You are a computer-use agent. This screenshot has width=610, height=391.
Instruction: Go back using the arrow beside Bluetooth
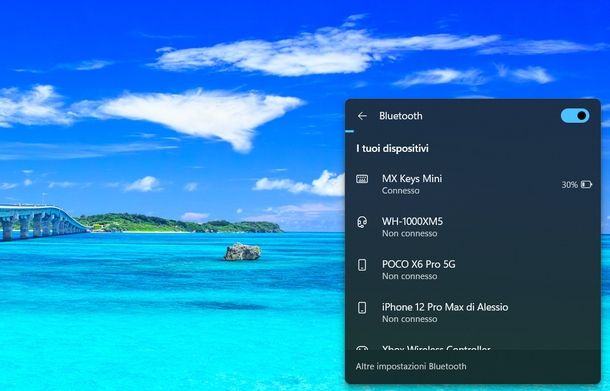click(x=362, y=116)
